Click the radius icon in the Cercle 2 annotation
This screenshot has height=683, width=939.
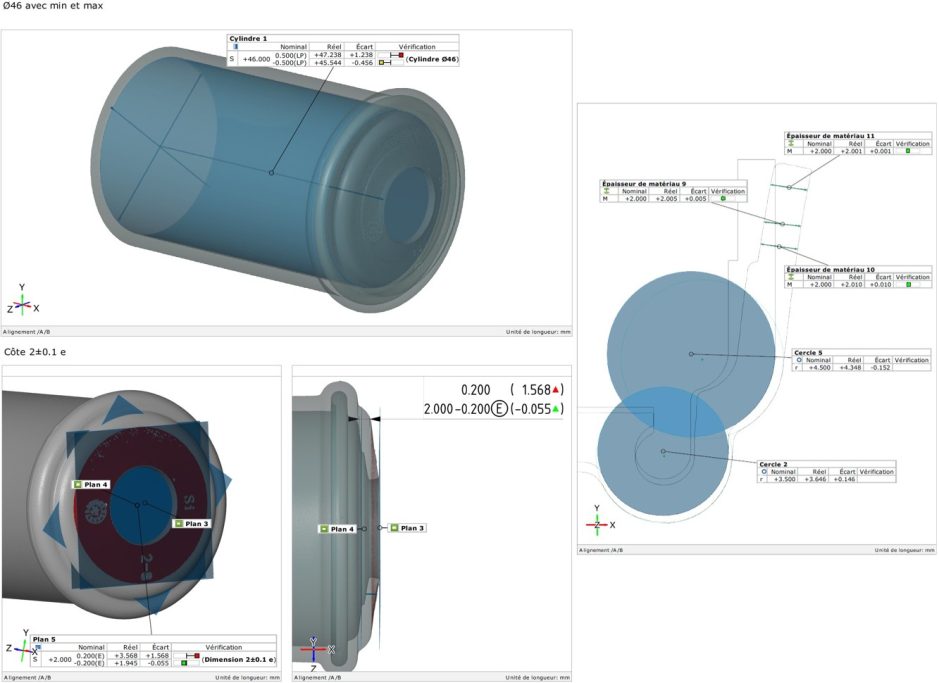763,471
